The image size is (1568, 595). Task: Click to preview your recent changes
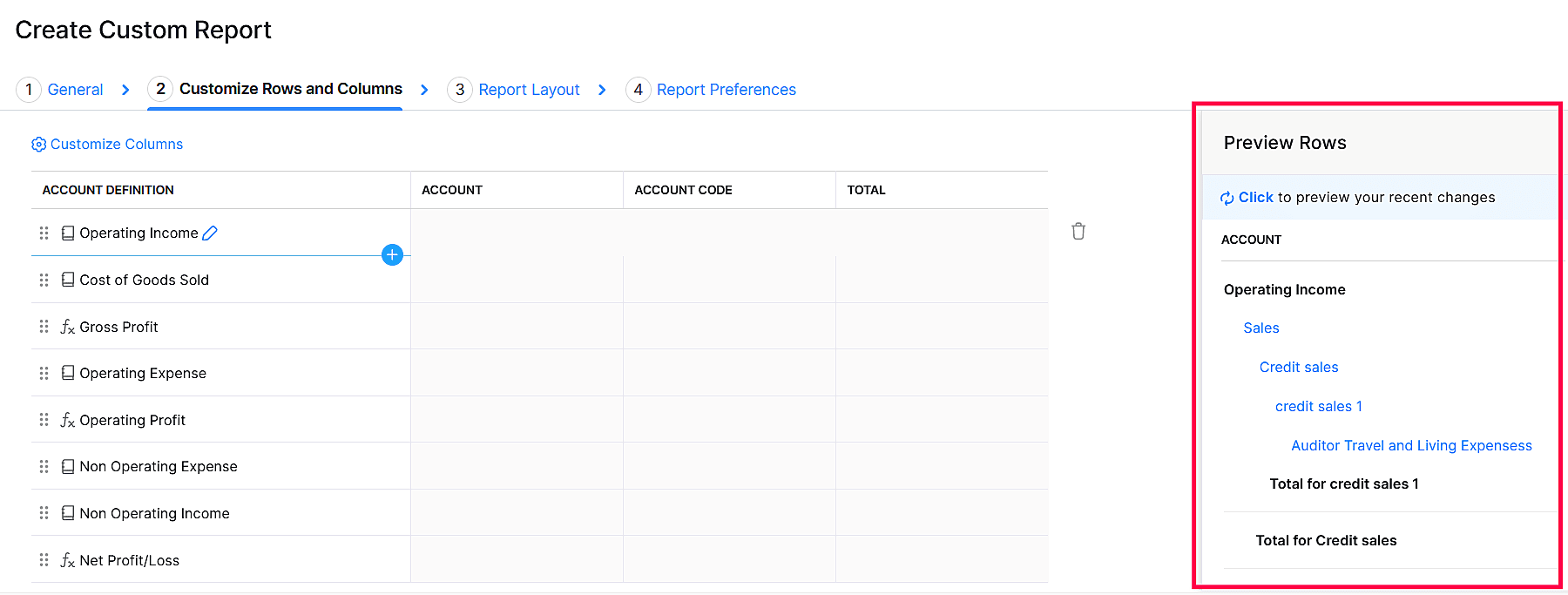(1255, 198)
